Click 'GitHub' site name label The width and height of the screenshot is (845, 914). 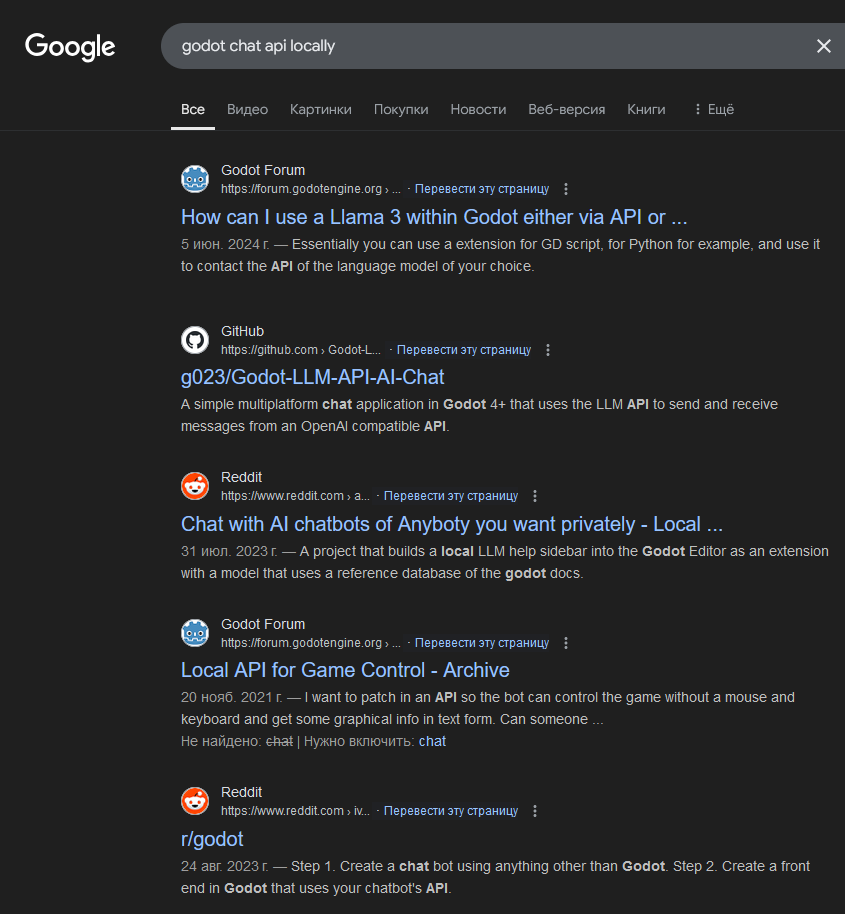[x=242, y=331]
